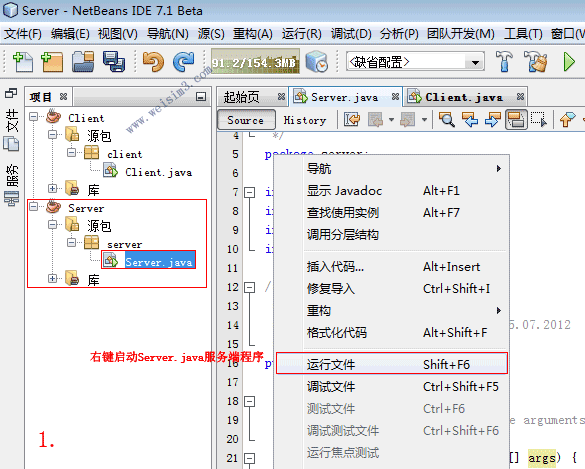Click the New Project toolbar icon
Screen dimensions: 585x469
pyautogui.click(x=52, y=62)
